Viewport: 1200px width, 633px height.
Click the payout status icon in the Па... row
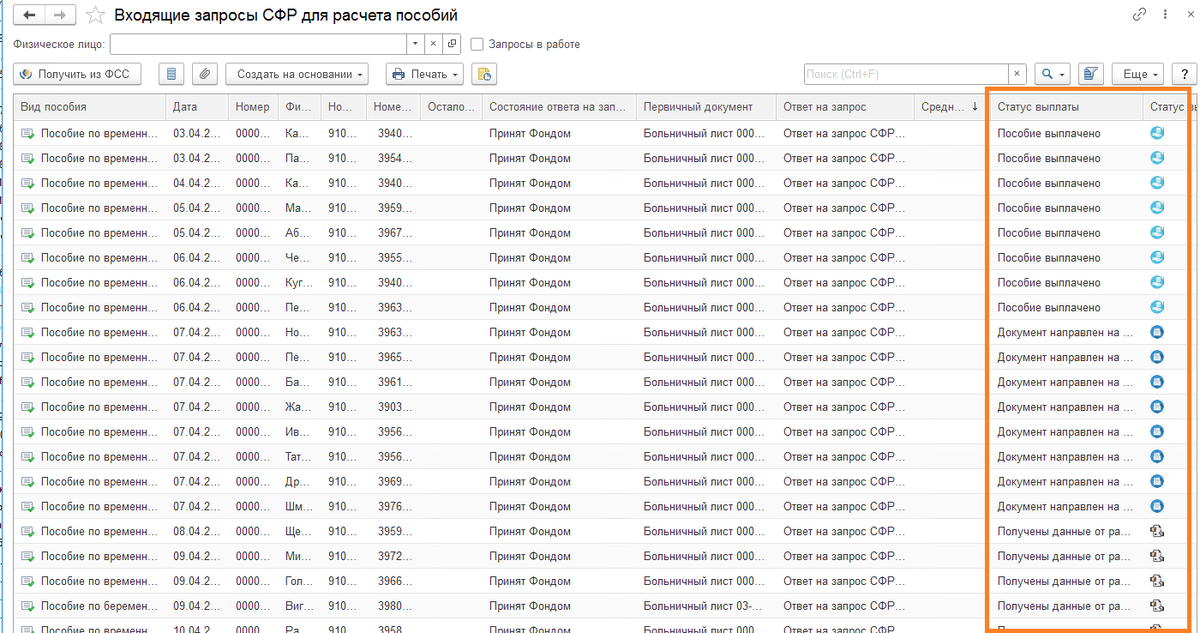tap(1157, 158)
